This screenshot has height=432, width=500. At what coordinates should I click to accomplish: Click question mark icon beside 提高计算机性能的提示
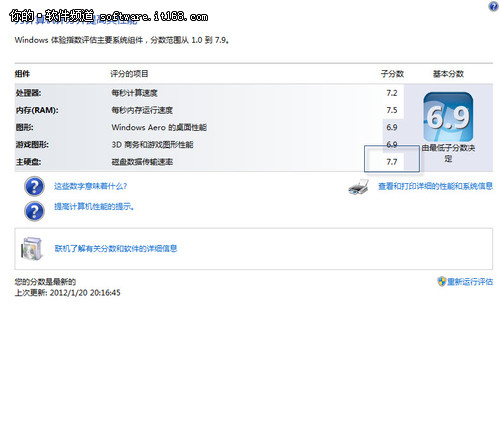pos(34,211)
